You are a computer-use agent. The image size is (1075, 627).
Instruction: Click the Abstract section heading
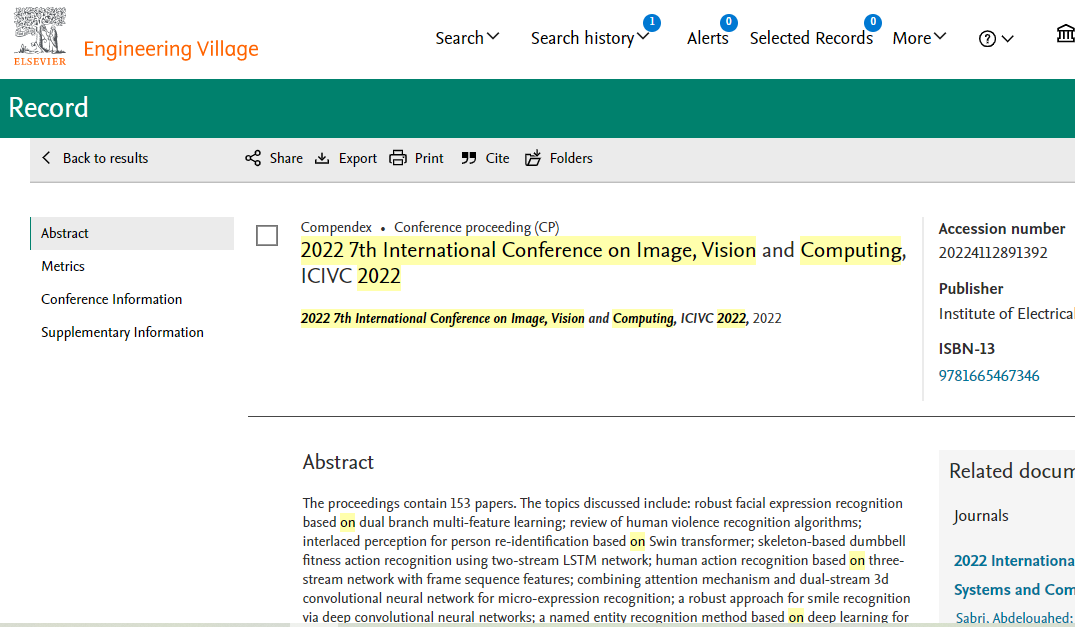(338, 462)
